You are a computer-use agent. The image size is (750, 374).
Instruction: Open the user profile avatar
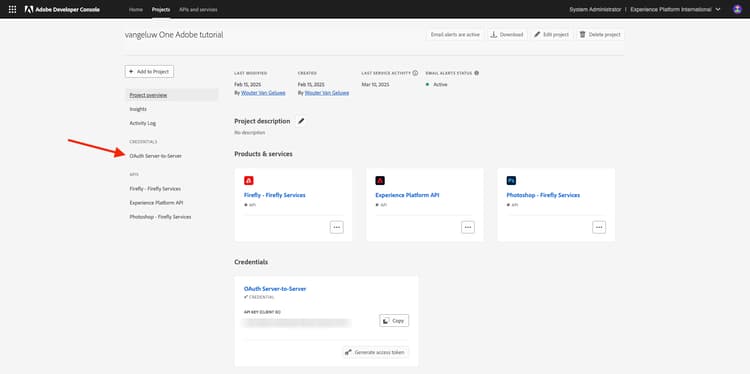pos(737,9)
